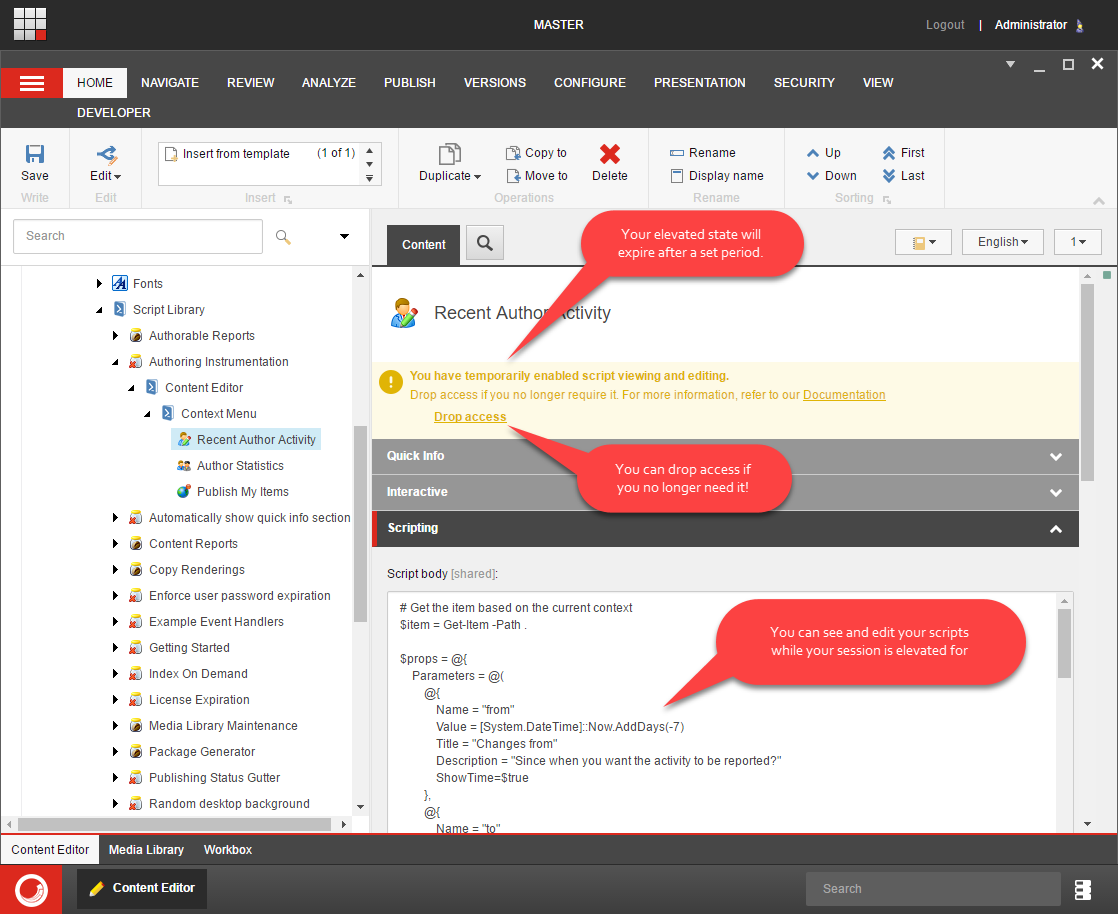The image size is (1118, 914).
Task: Open the English language dropdown
Action: pos(1002,242)
